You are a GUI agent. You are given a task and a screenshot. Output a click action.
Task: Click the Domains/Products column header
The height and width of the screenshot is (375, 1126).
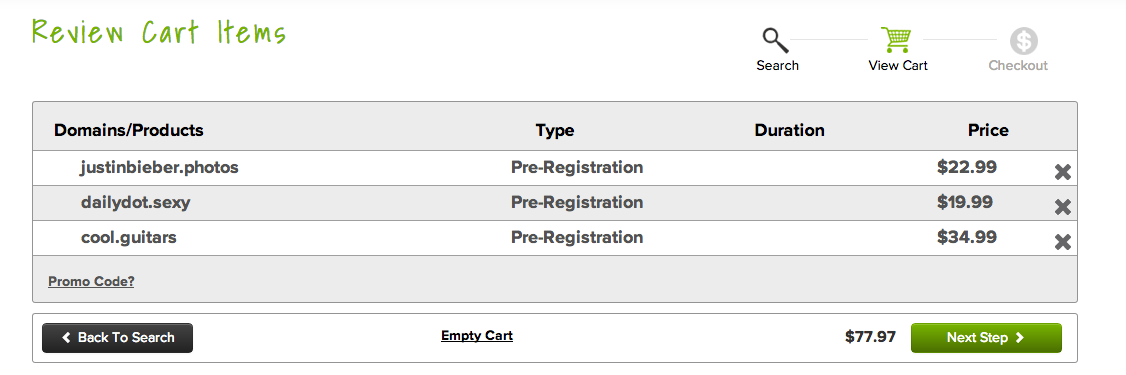tap(129, 130)
